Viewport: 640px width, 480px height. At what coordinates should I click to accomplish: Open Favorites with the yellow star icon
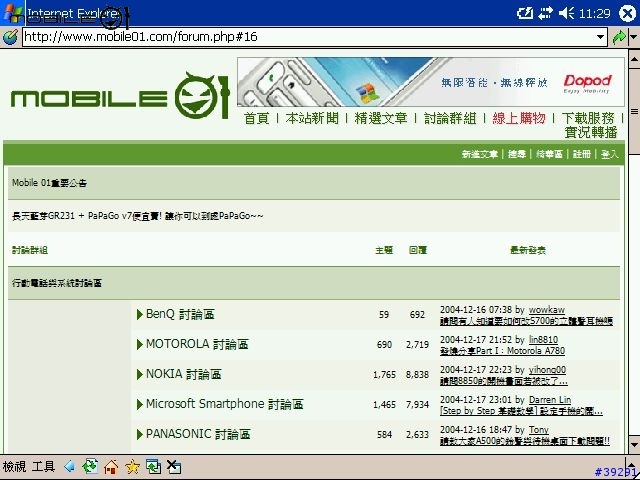click(x=132, y=466)
